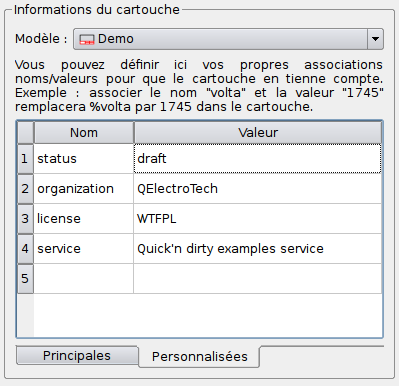Click the Valeur column header
Screen dimensions: 399x386
click(x=258, y=133)
